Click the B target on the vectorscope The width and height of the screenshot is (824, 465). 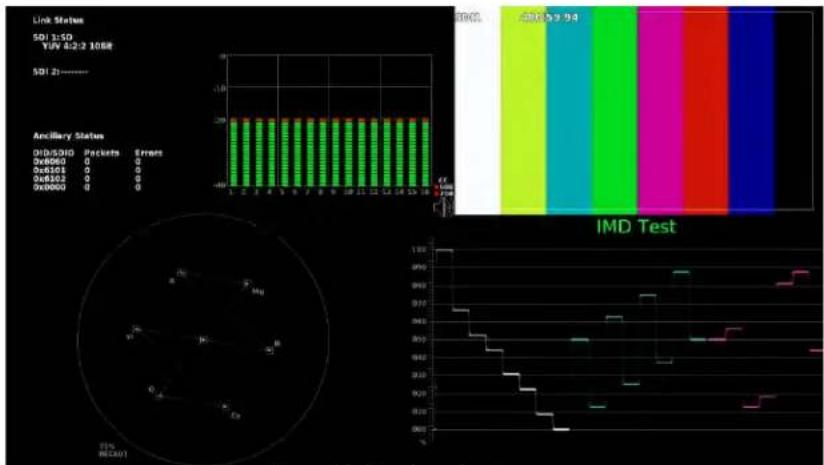click(x=270, y=349)
